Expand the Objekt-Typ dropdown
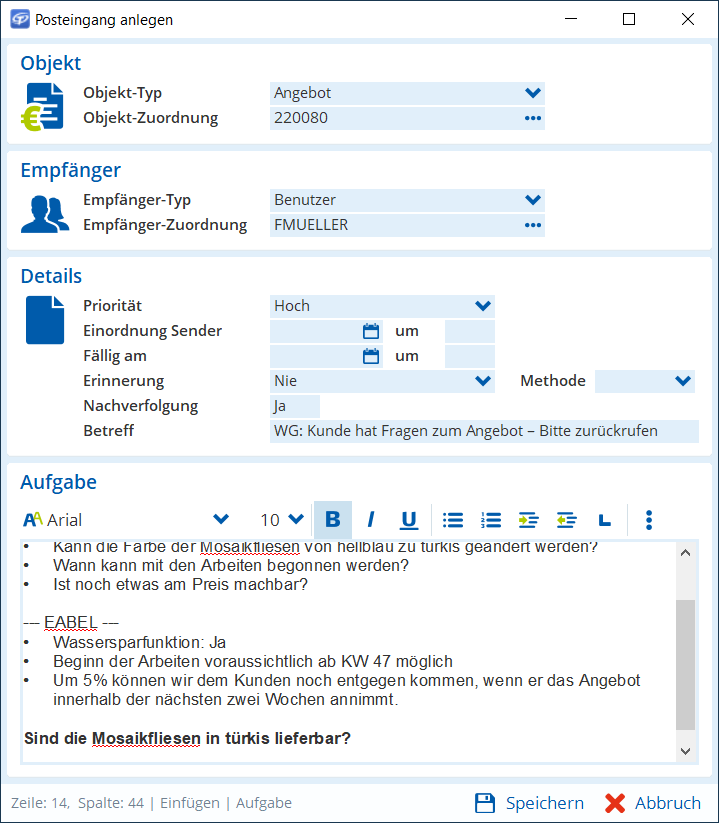The width and height of the screenshot is (719, 823). [532, 93]
